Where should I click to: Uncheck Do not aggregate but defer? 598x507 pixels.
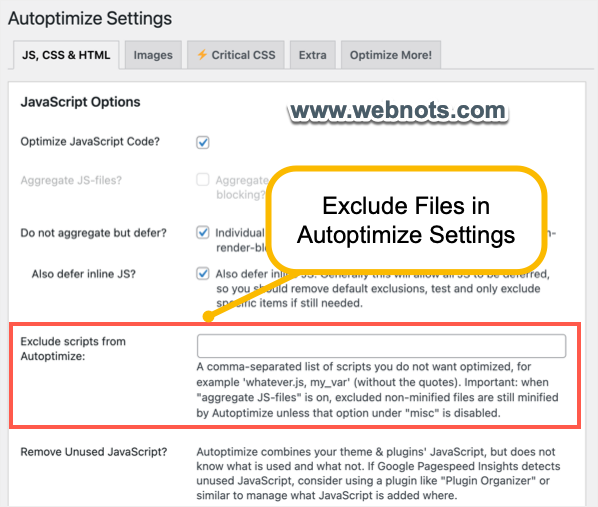click(203, 232)
